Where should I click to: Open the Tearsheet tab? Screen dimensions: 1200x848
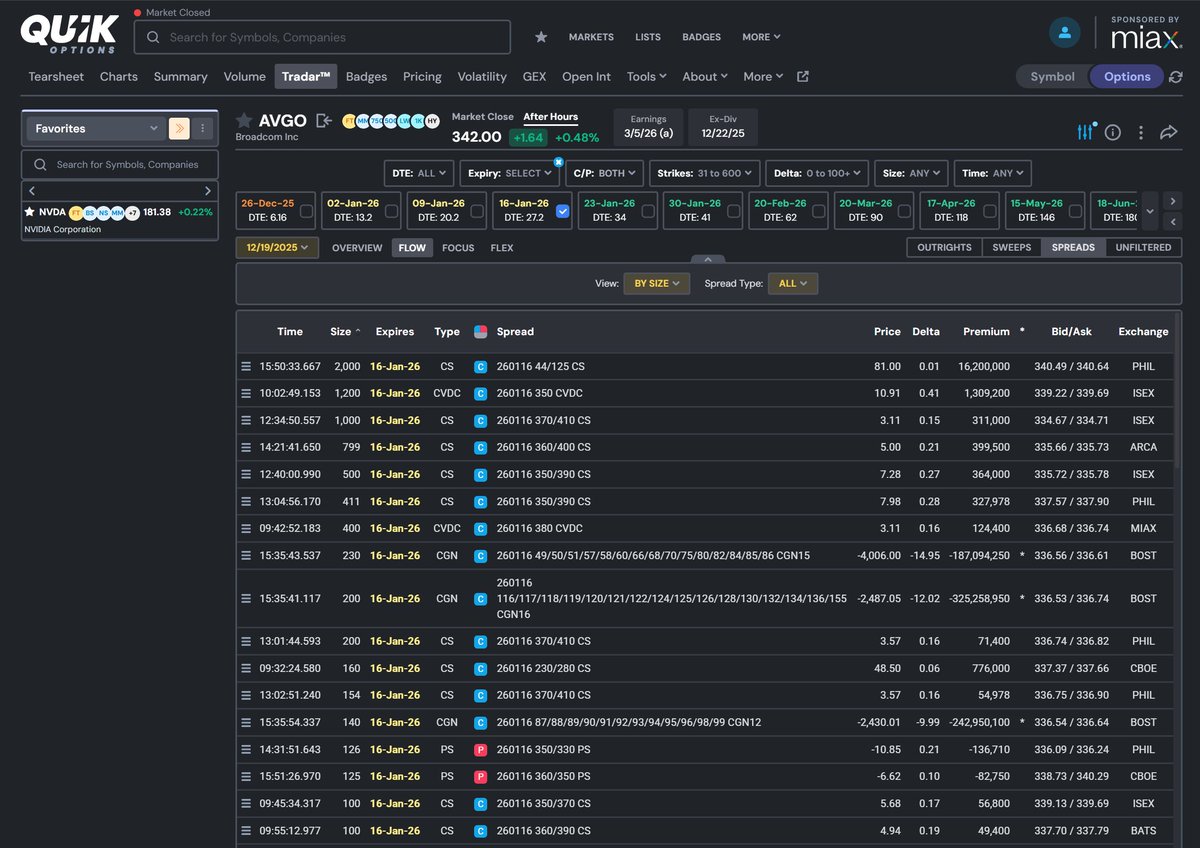(x=56, y=77)
